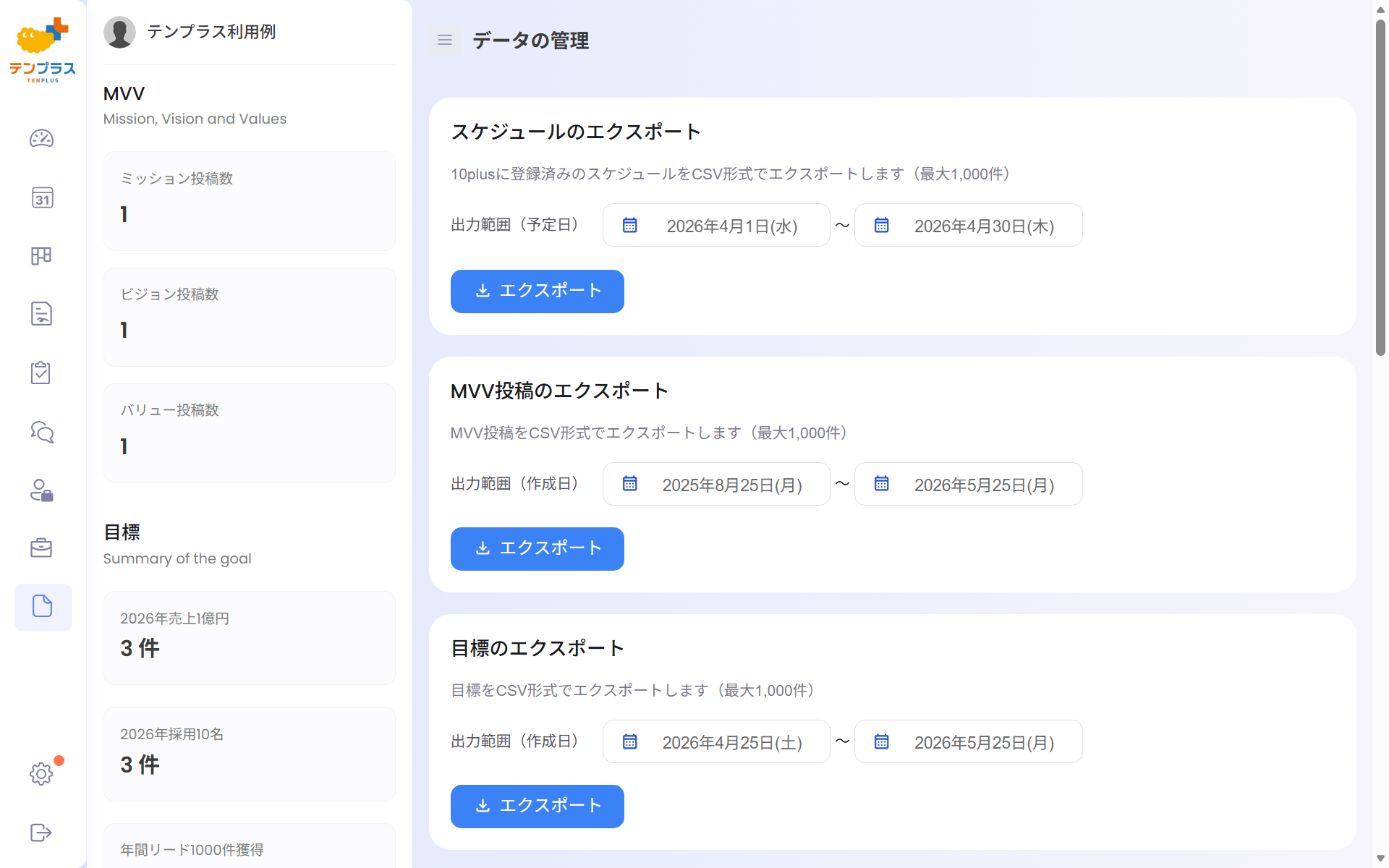Image resolution: width=1389 pixels, height=868 pixels.
Task: Click the MVV section heading
Action: (124, 93)
